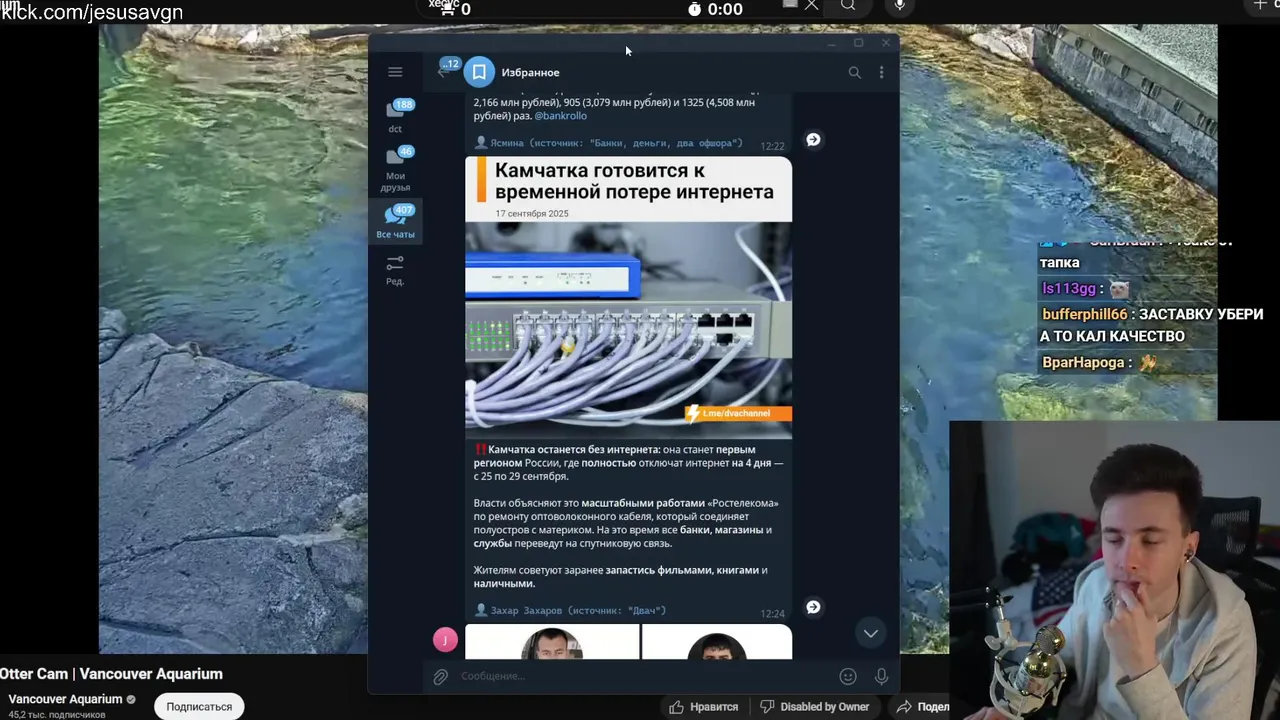
Task: Click the X icon beside top search
Action: tap(812, 5)
